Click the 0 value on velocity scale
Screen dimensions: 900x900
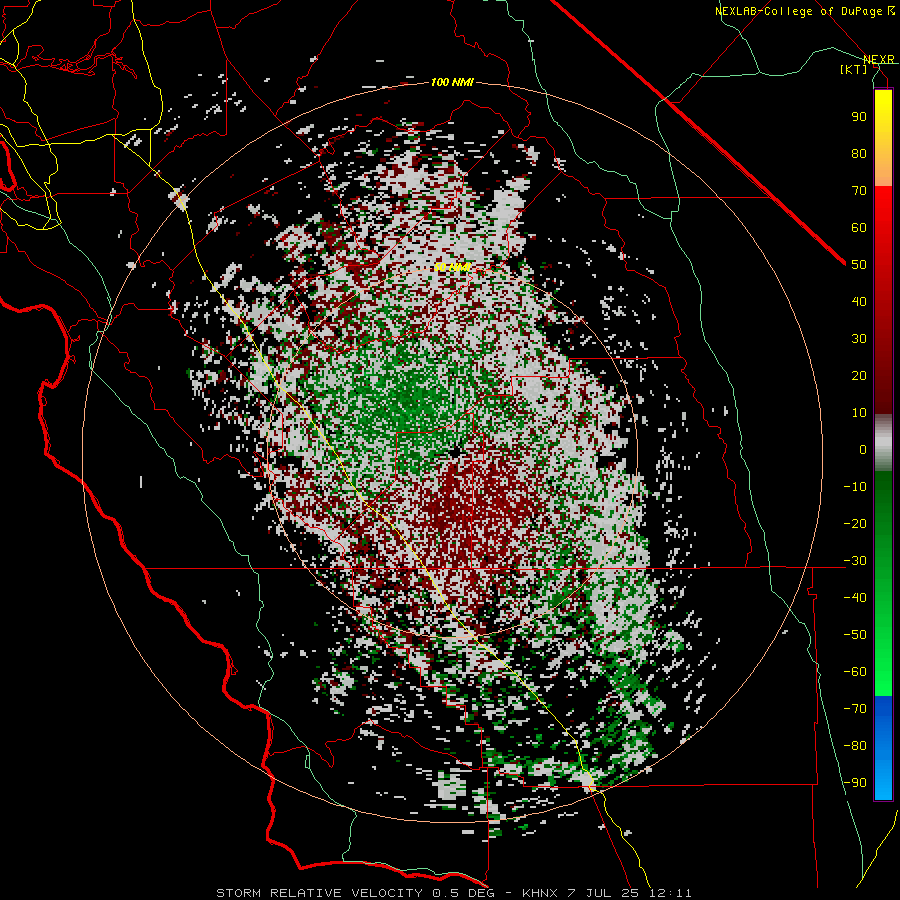point(863,450)
